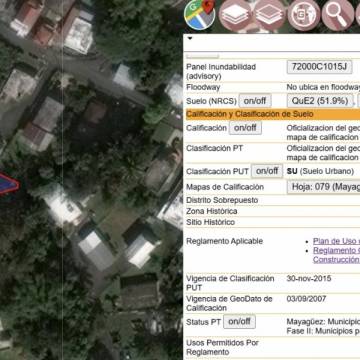
Task: Toggle Calificación layer on/off
Action: [245, 128]
